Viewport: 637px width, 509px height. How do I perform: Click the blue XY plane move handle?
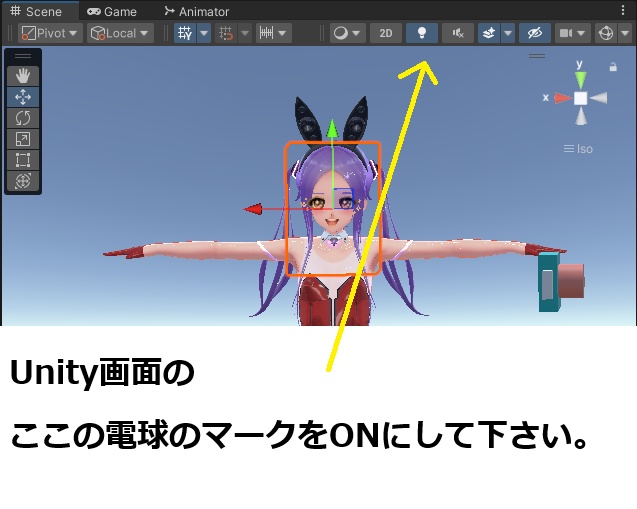click(343, 198)
